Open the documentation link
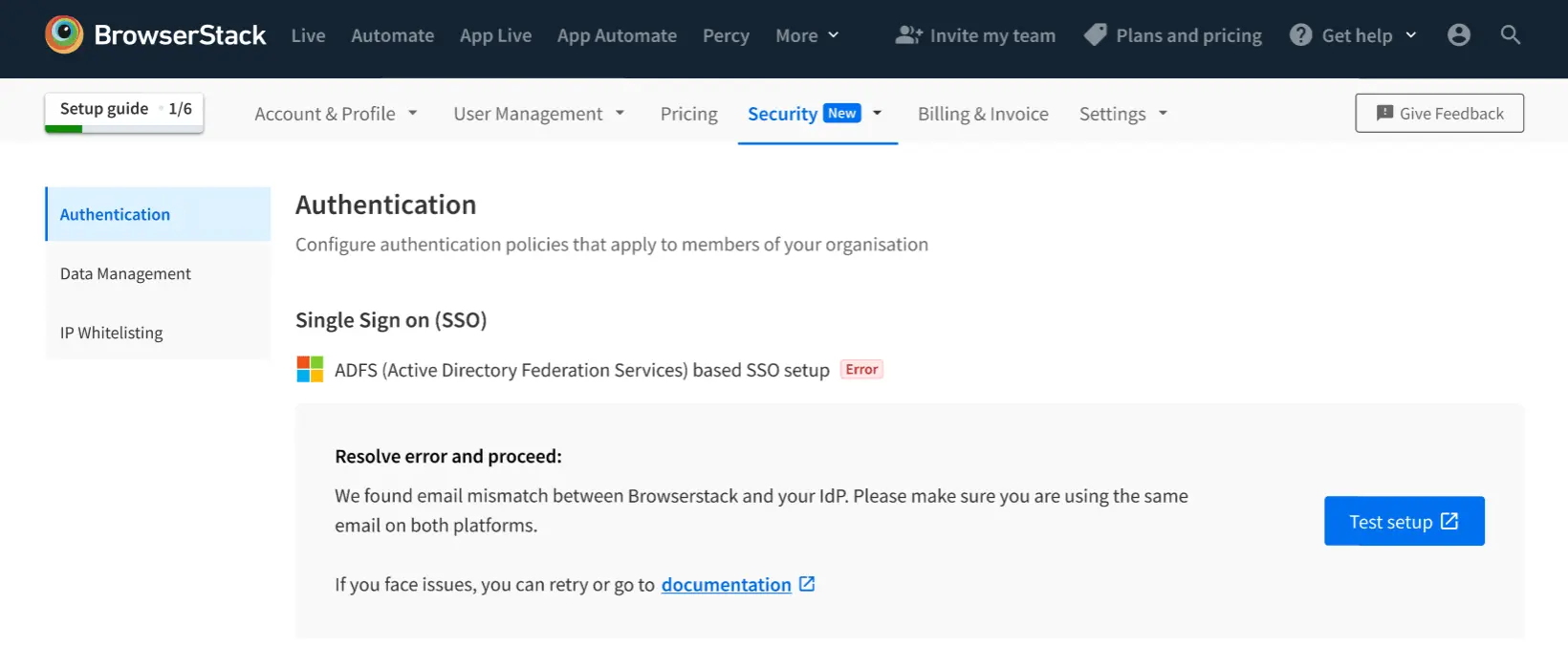Viewport: 1568px width, 669px height. pyautogui.click(x=726, y=585)
